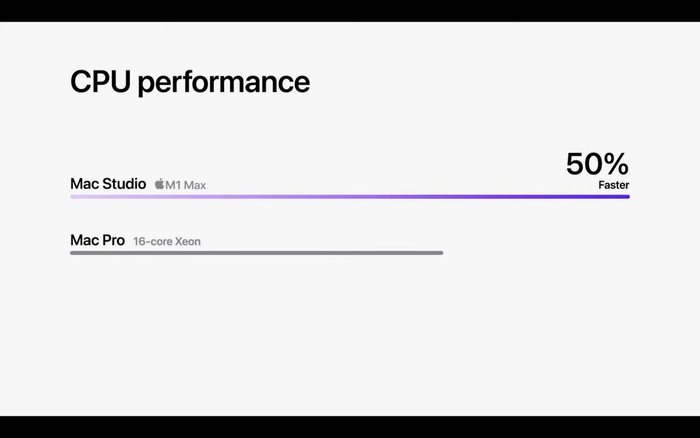Select the Mac Pro label
The width and height of the screenshot is (700, 438).
pyautogui.click(x=97, y=240)
